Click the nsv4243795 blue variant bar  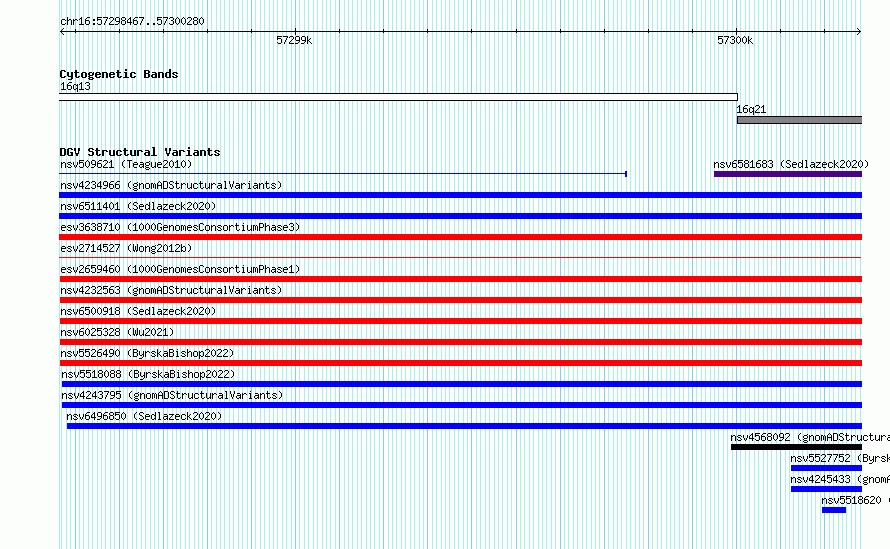tap(461, 405)
